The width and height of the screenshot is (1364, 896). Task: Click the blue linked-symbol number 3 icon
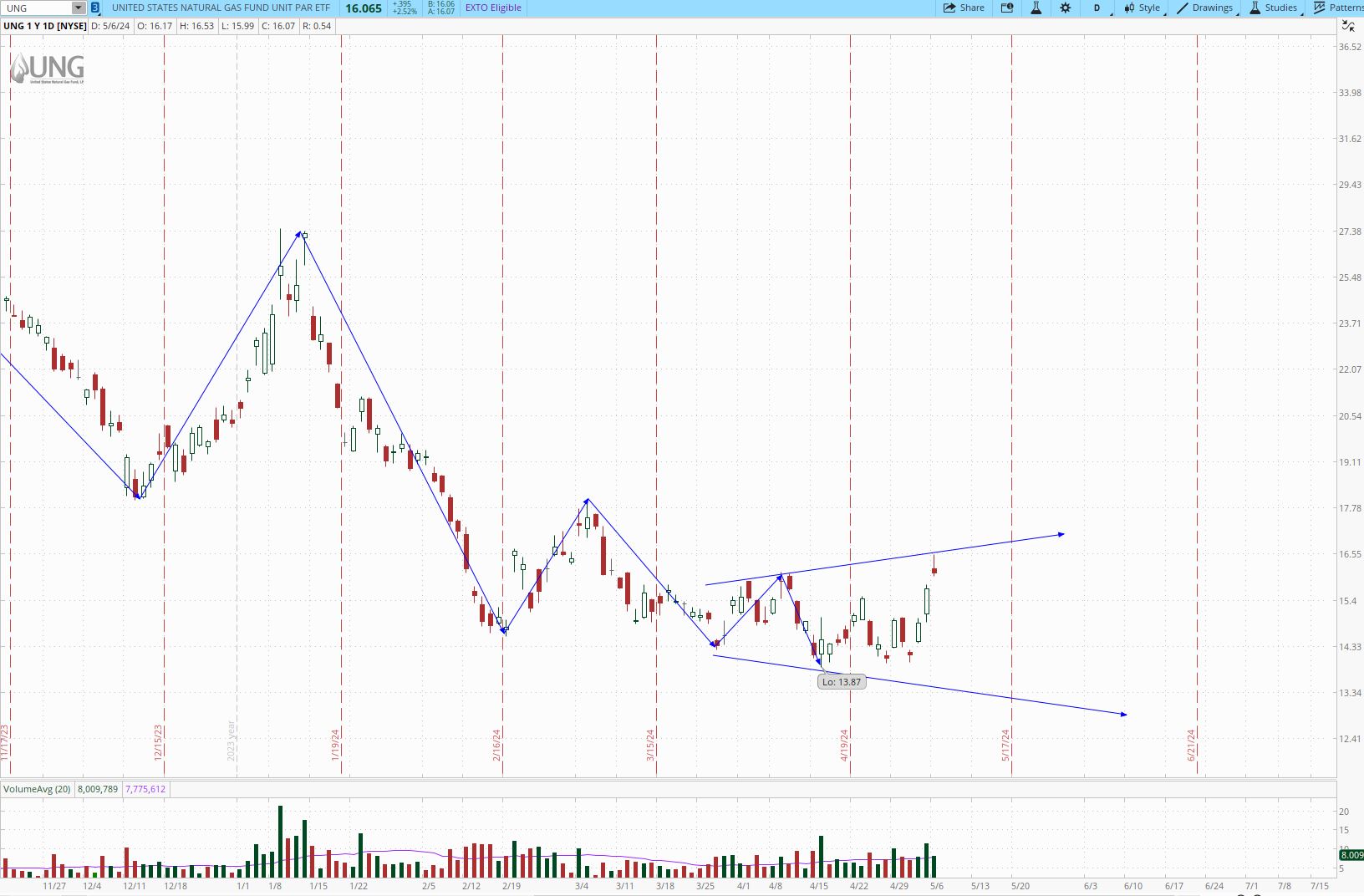pyautogui.click(x=95, y=8)
